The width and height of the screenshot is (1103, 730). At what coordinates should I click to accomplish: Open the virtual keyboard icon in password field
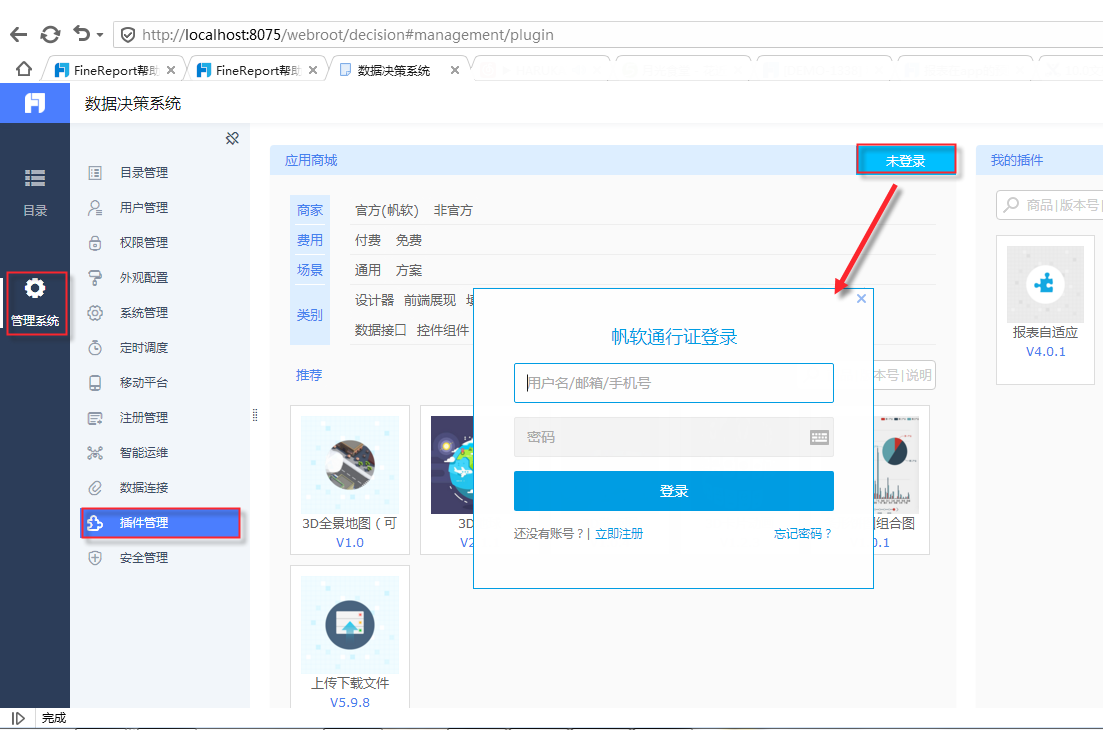click(x=820, y=437)
